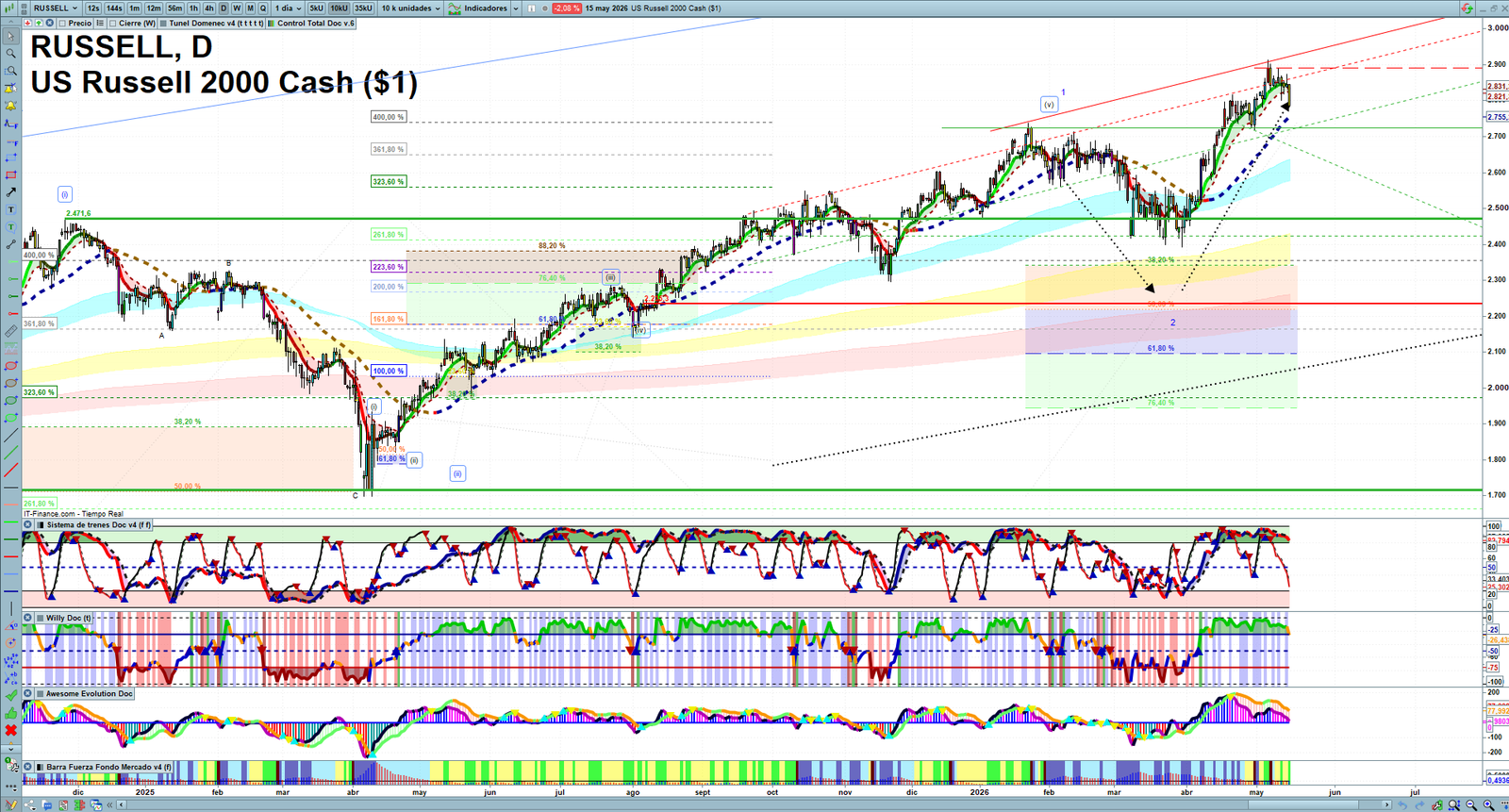Screen dimensions: 1509x812
Task: Collapse bottom toolbar with double chevron
Action: click(x=110, y=804)
